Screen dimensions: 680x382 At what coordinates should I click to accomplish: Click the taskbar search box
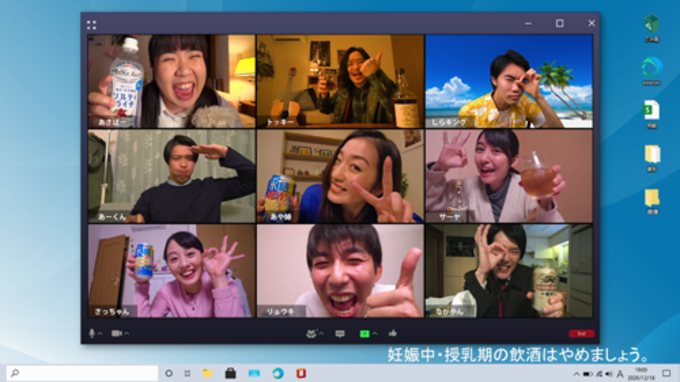pyautogui.click(x=82, y=373)
